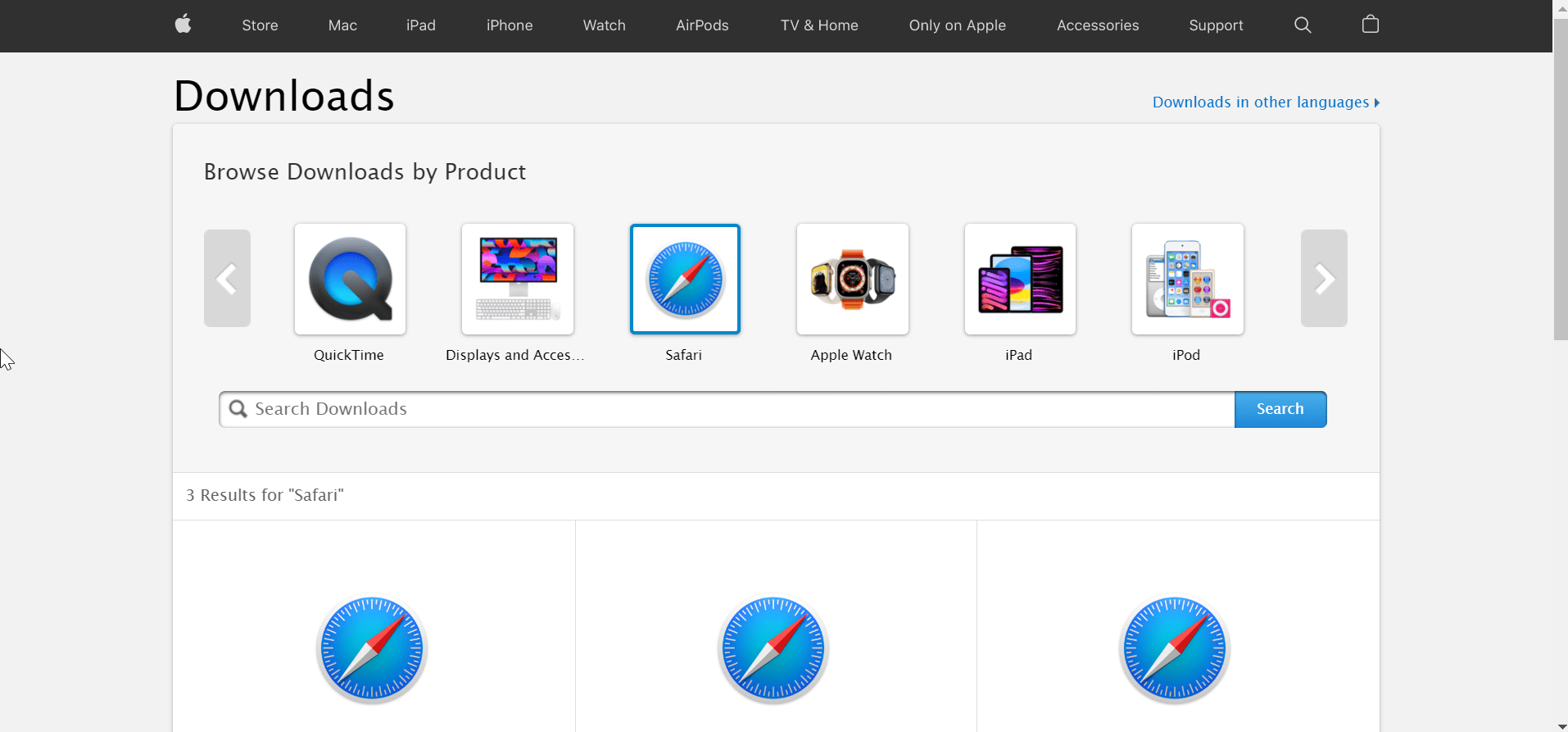Open the Accessories menu
This screenshot has width=1568, height=732.
click(1098, 25)
